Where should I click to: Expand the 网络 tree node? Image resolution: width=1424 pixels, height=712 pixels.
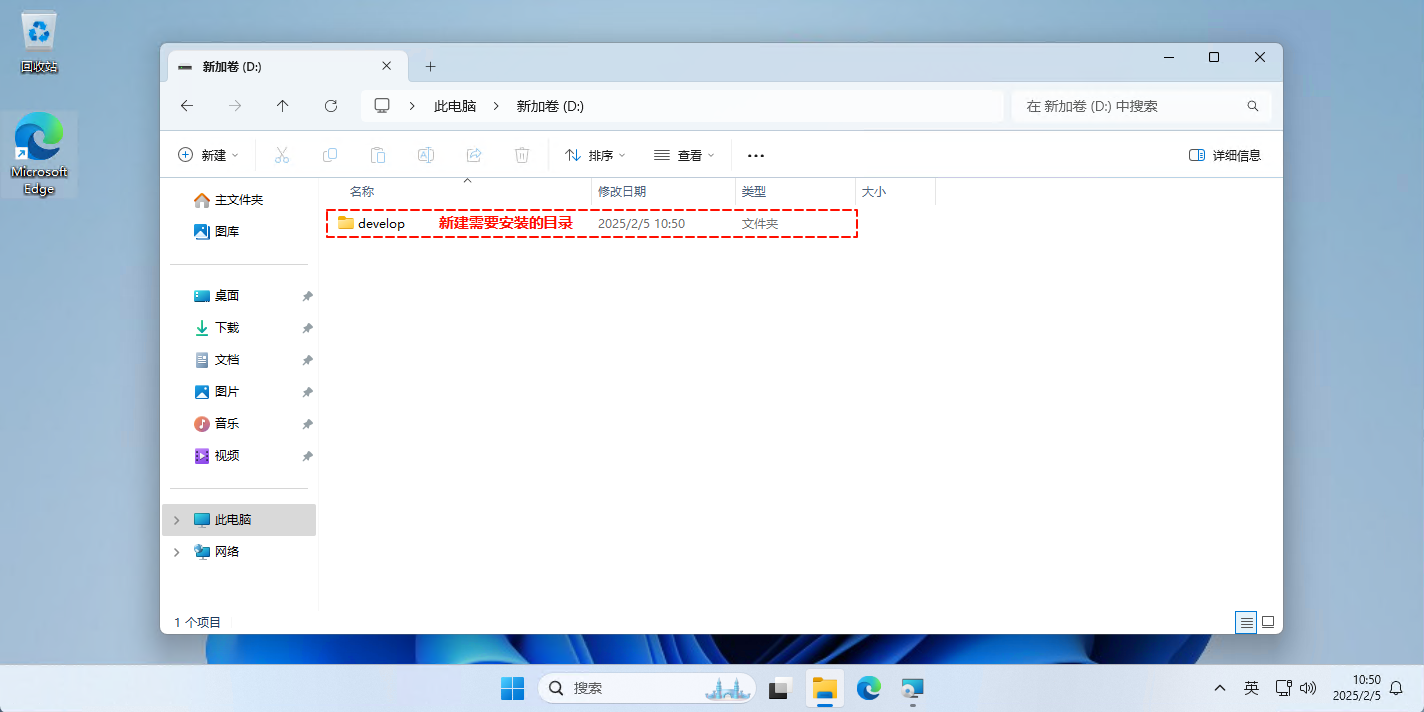(177, 552)
